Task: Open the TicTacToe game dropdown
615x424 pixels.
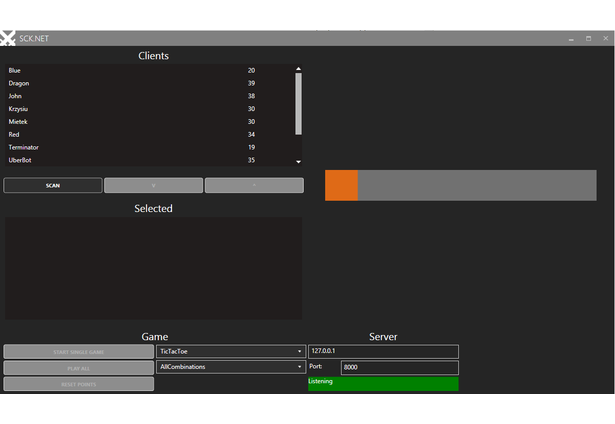Action: [231, 351]
